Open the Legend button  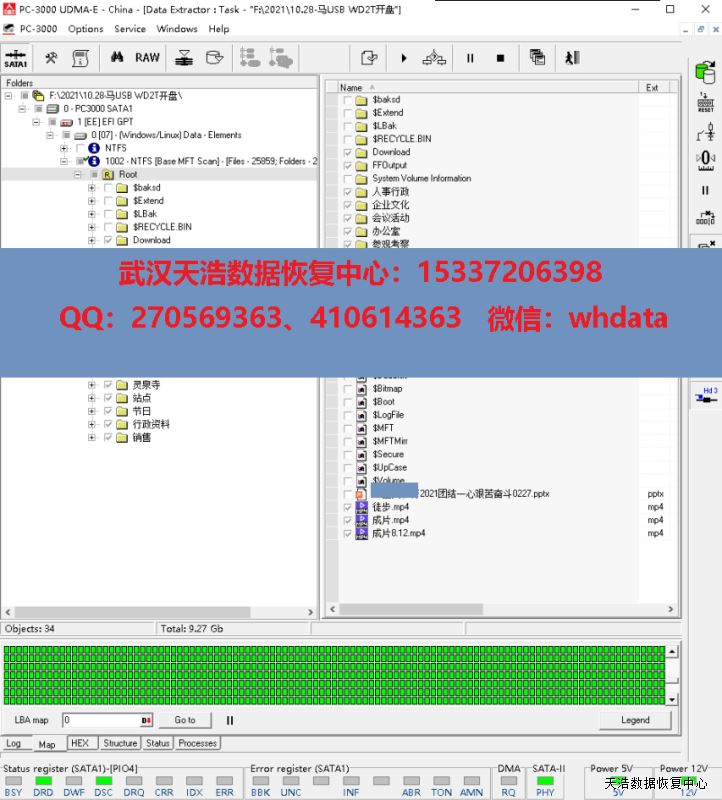[635, 720]
